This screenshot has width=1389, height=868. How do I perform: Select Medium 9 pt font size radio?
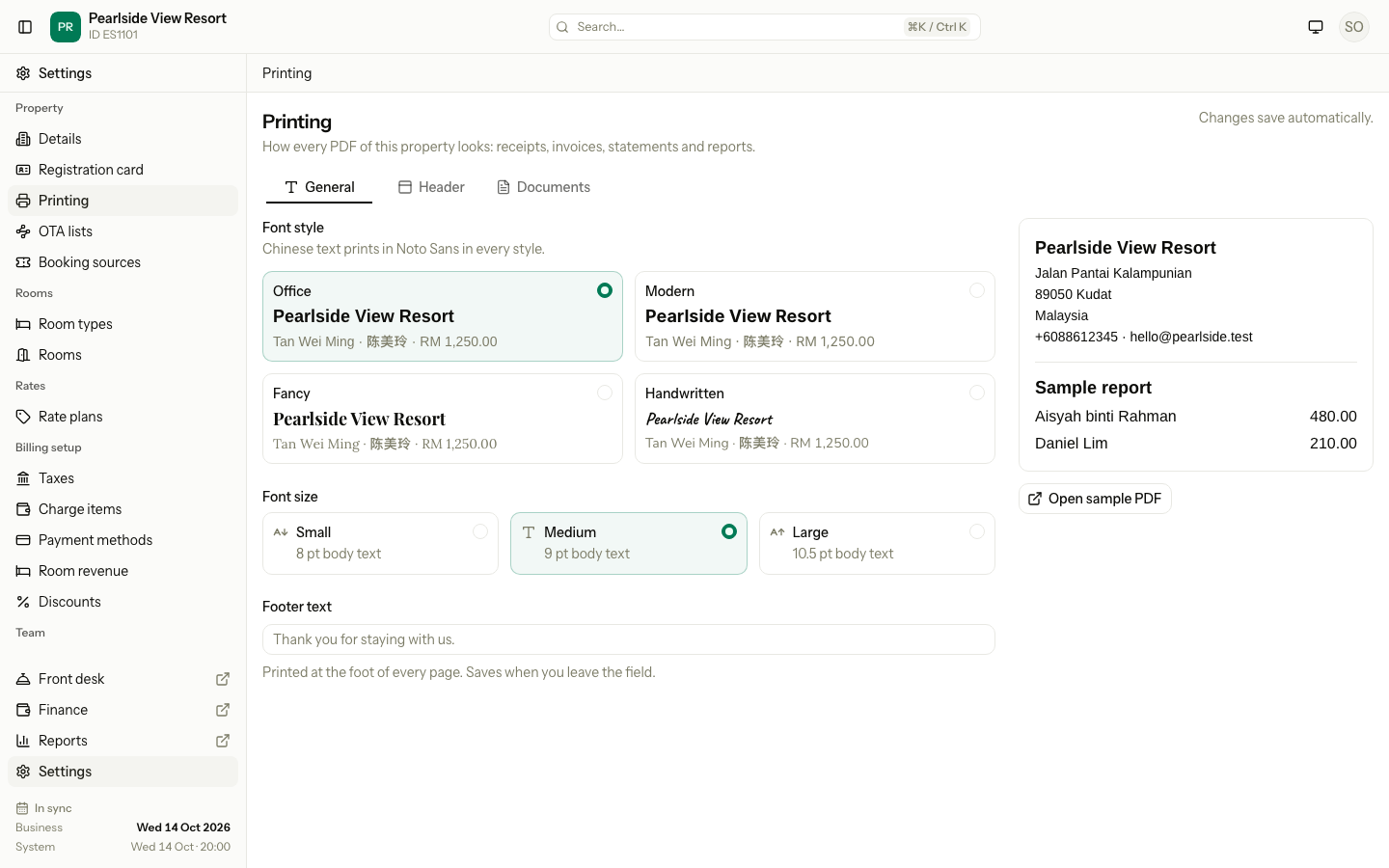click(x=729, y=531)
